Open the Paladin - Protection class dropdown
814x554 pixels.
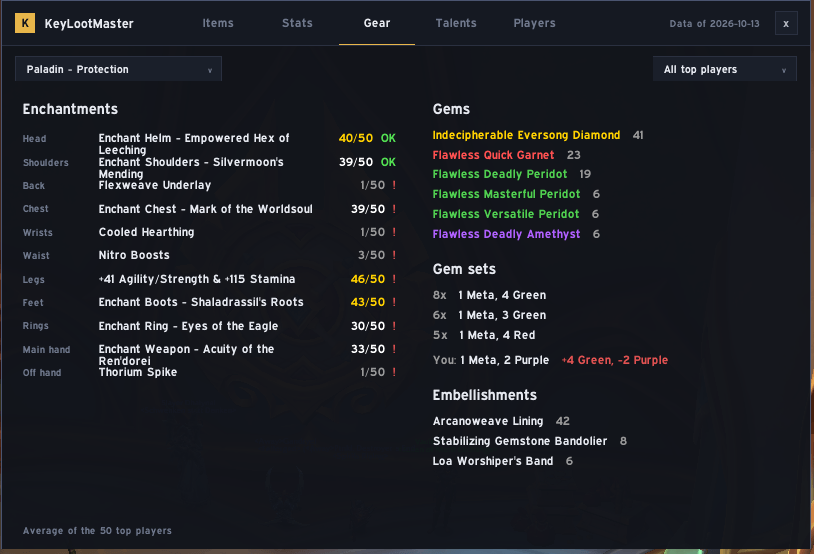click(x=118, y=69)
